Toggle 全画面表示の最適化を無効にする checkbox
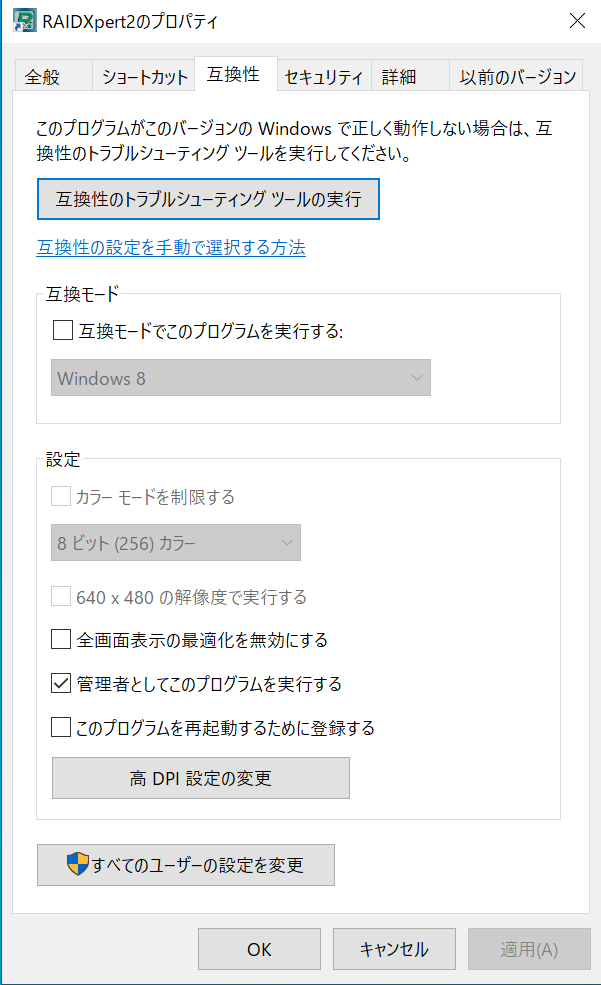 62,639
